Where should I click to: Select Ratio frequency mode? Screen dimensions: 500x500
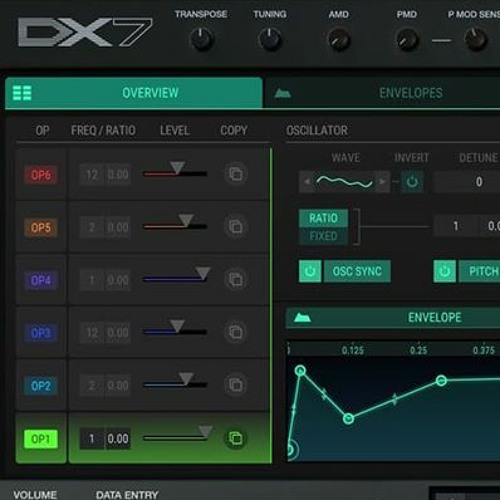323,218
